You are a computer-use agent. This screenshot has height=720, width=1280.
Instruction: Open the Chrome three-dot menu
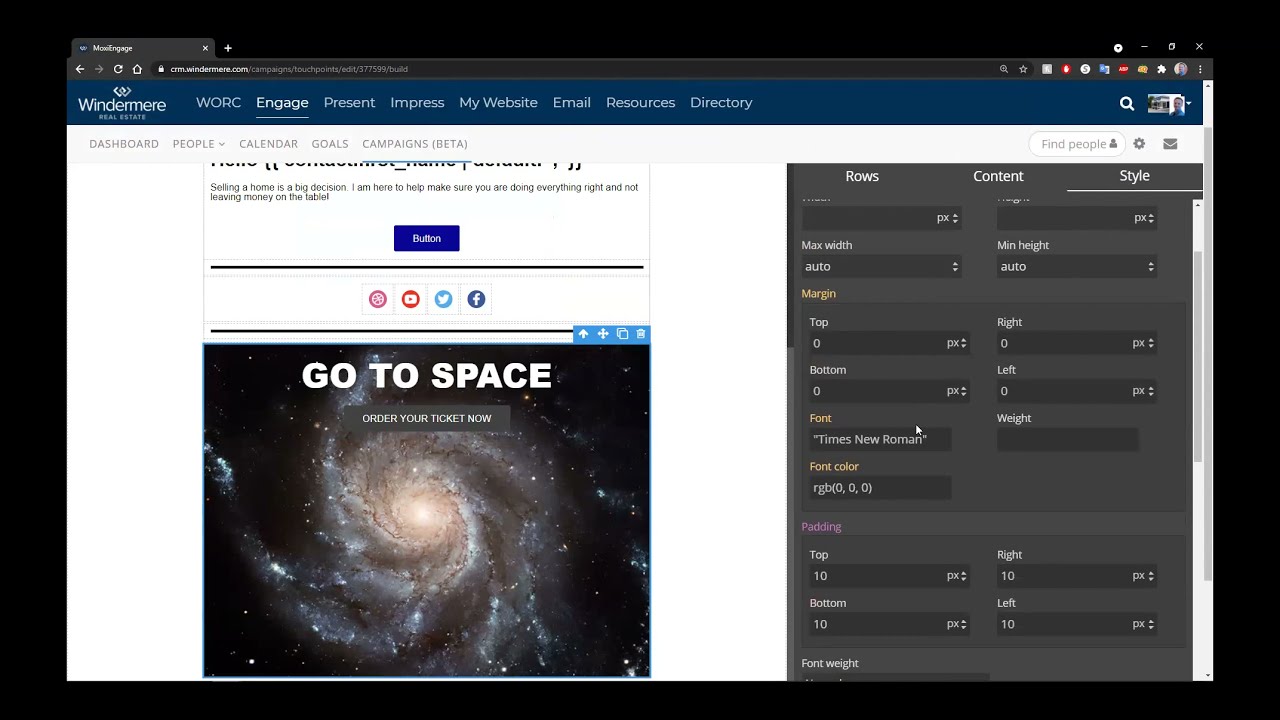[1199, 69]
